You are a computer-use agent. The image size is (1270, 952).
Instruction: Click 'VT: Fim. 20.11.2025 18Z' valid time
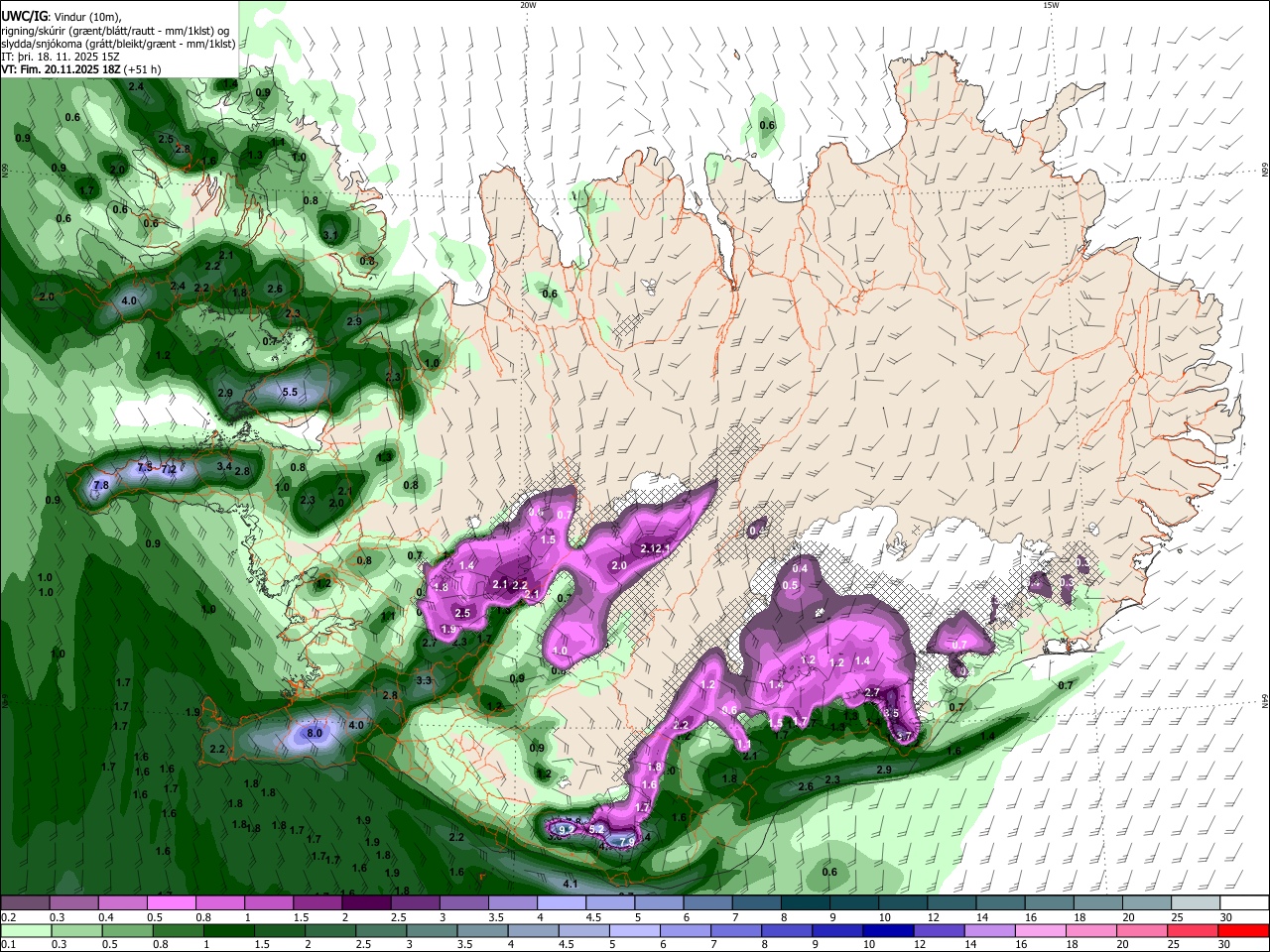[x=61, y=69]
